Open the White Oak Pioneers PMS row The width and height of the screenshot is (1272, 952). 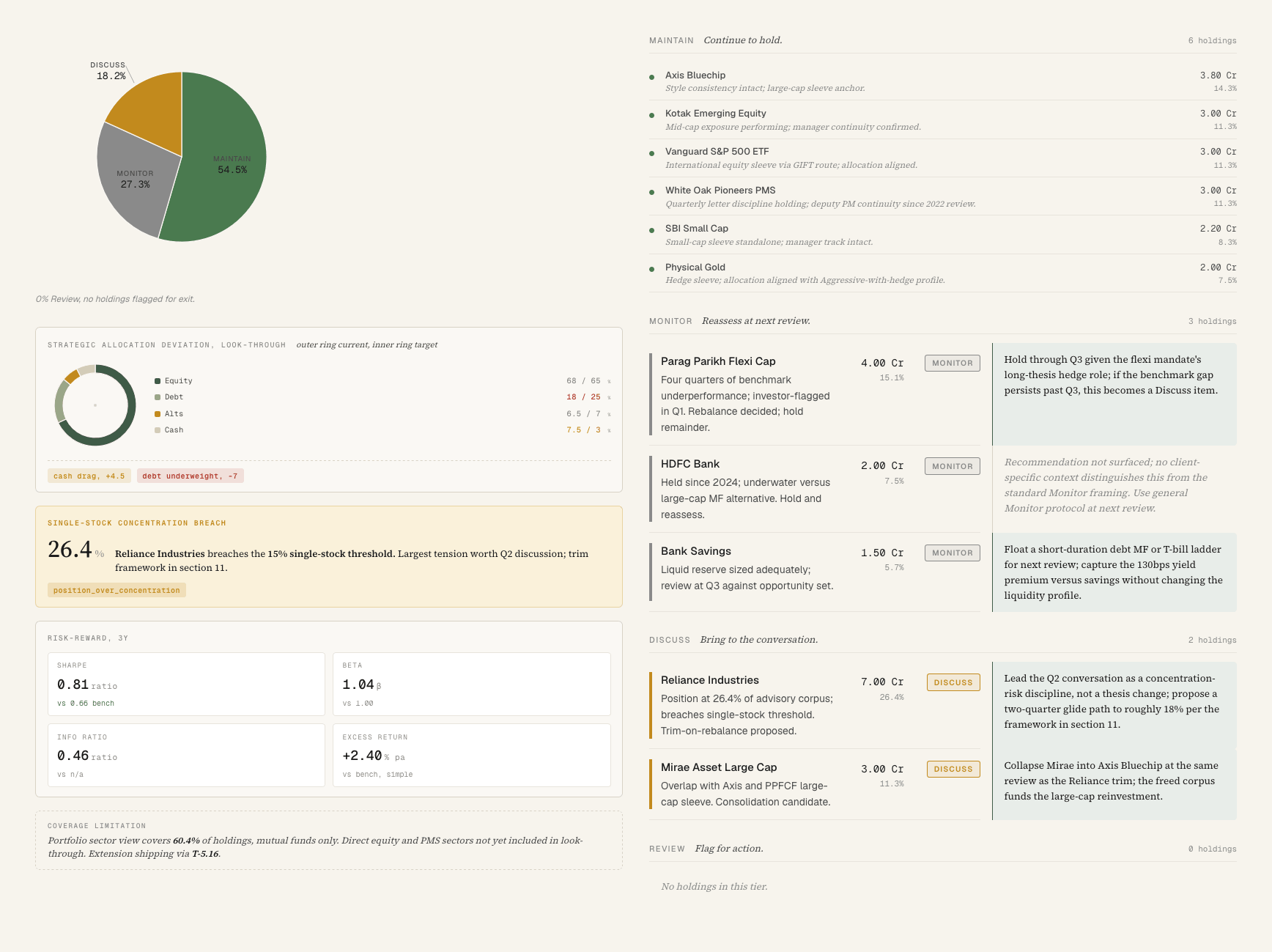coord(943,196)
